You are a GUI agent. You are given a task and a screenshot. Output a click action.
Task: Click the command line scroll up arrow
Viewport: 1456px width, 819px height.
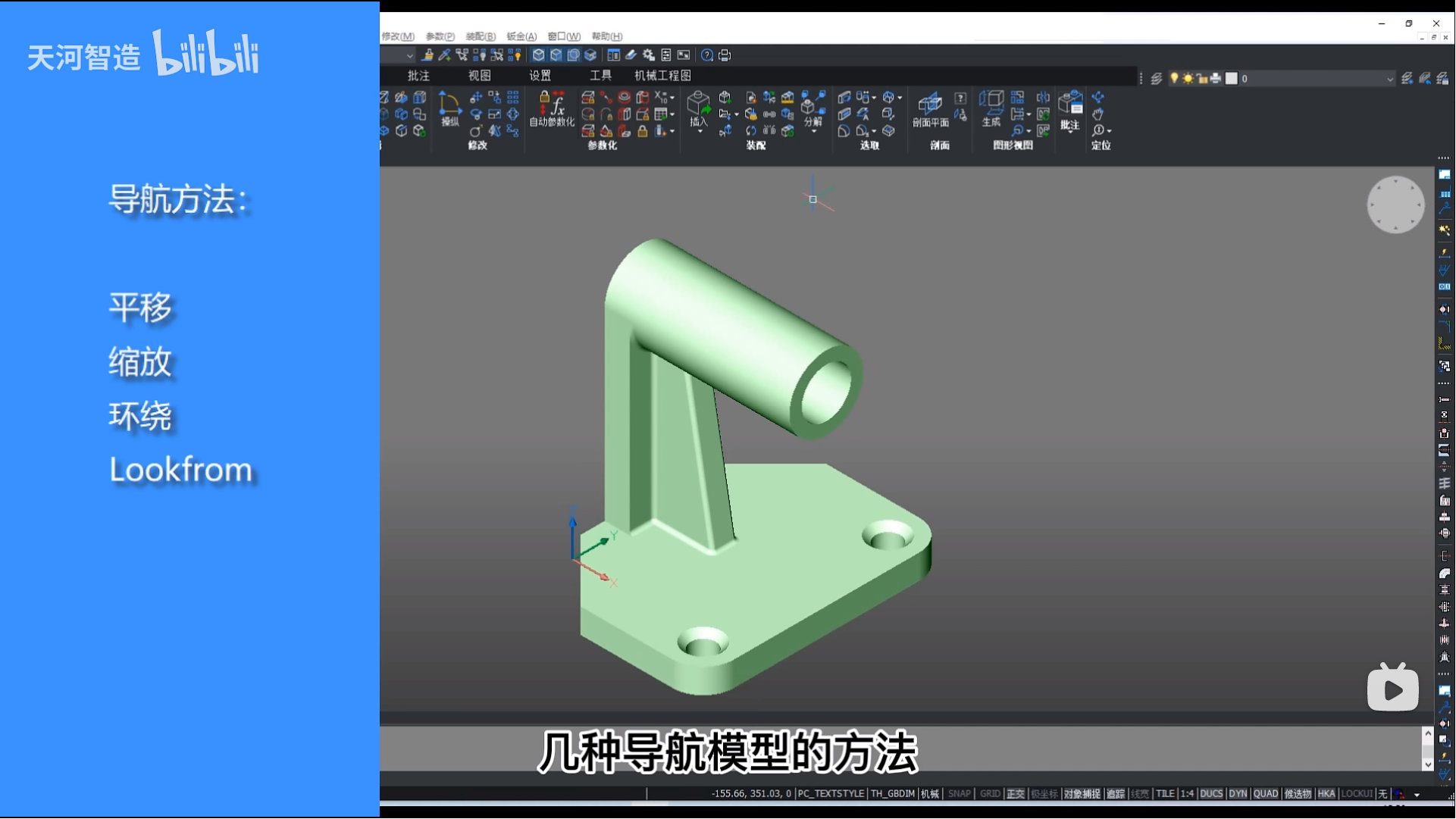[1428, 733]
